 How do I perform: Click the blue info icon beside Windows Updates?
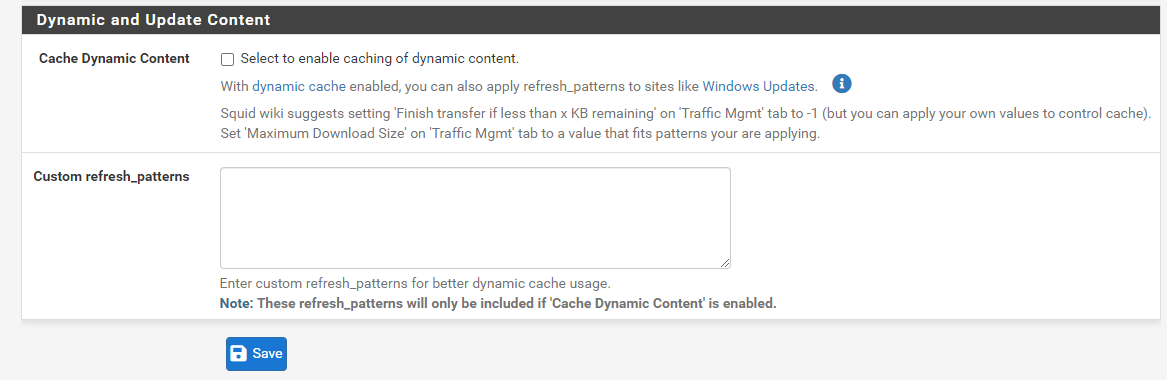pyautogui.click(x=842, y=84)
